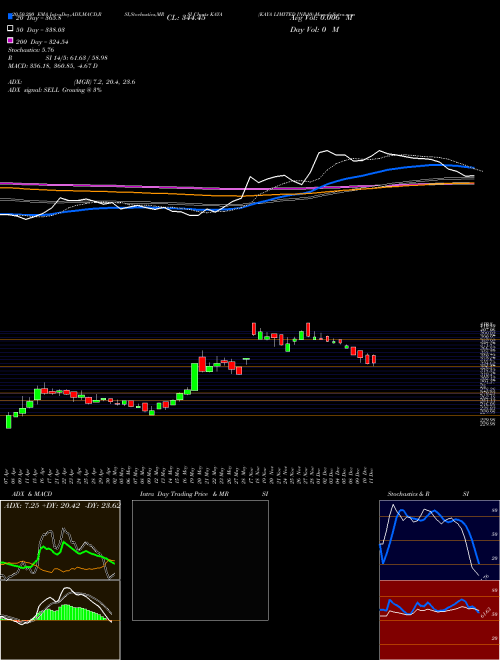Click the ADX: 7.25 +DY: 20.42 -DY: 23.62 header
Image resolution: width=500 pixels, height=660 pixels.
62,505
